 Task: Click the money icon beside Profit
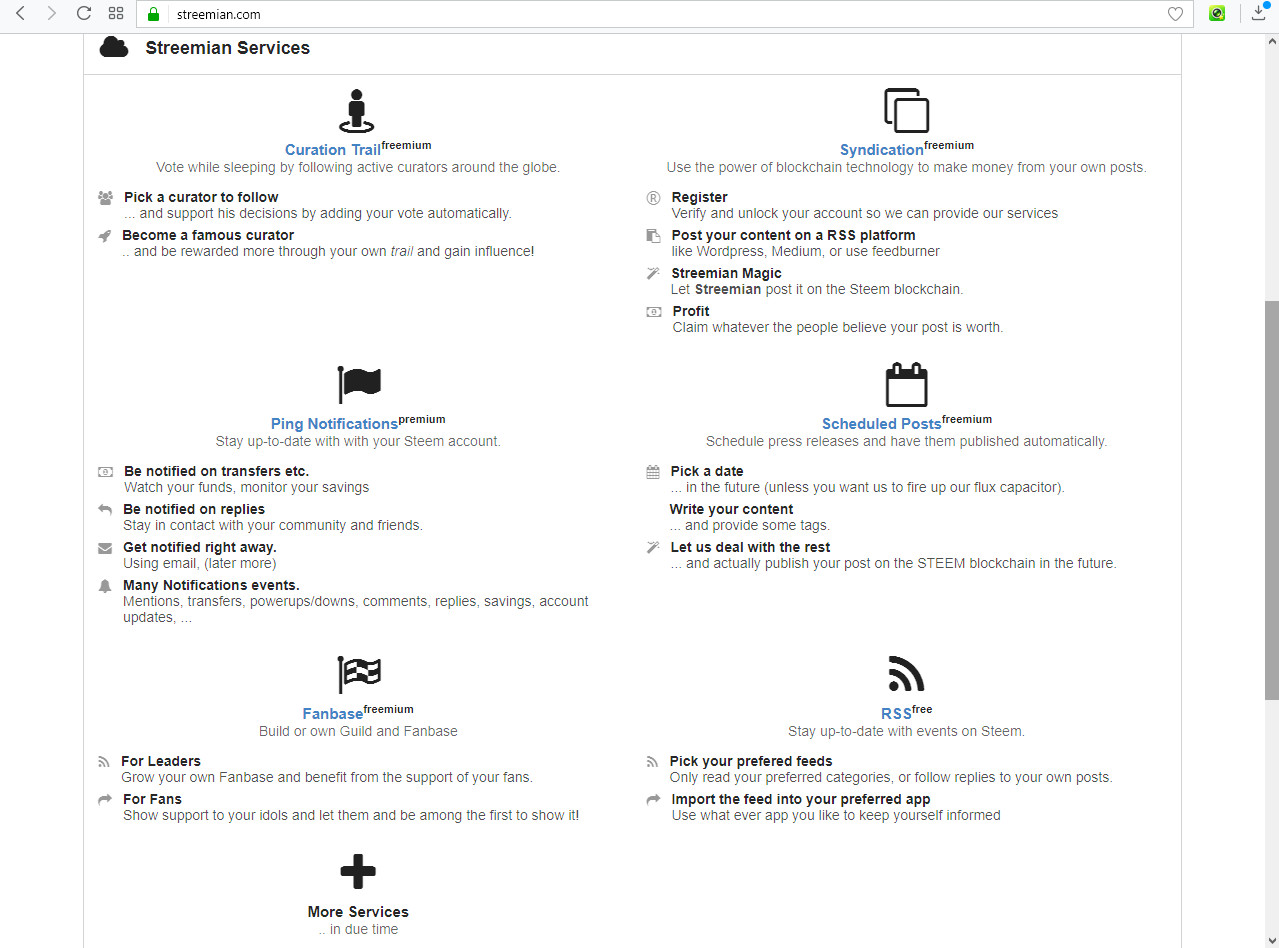(x=654, y=312)
